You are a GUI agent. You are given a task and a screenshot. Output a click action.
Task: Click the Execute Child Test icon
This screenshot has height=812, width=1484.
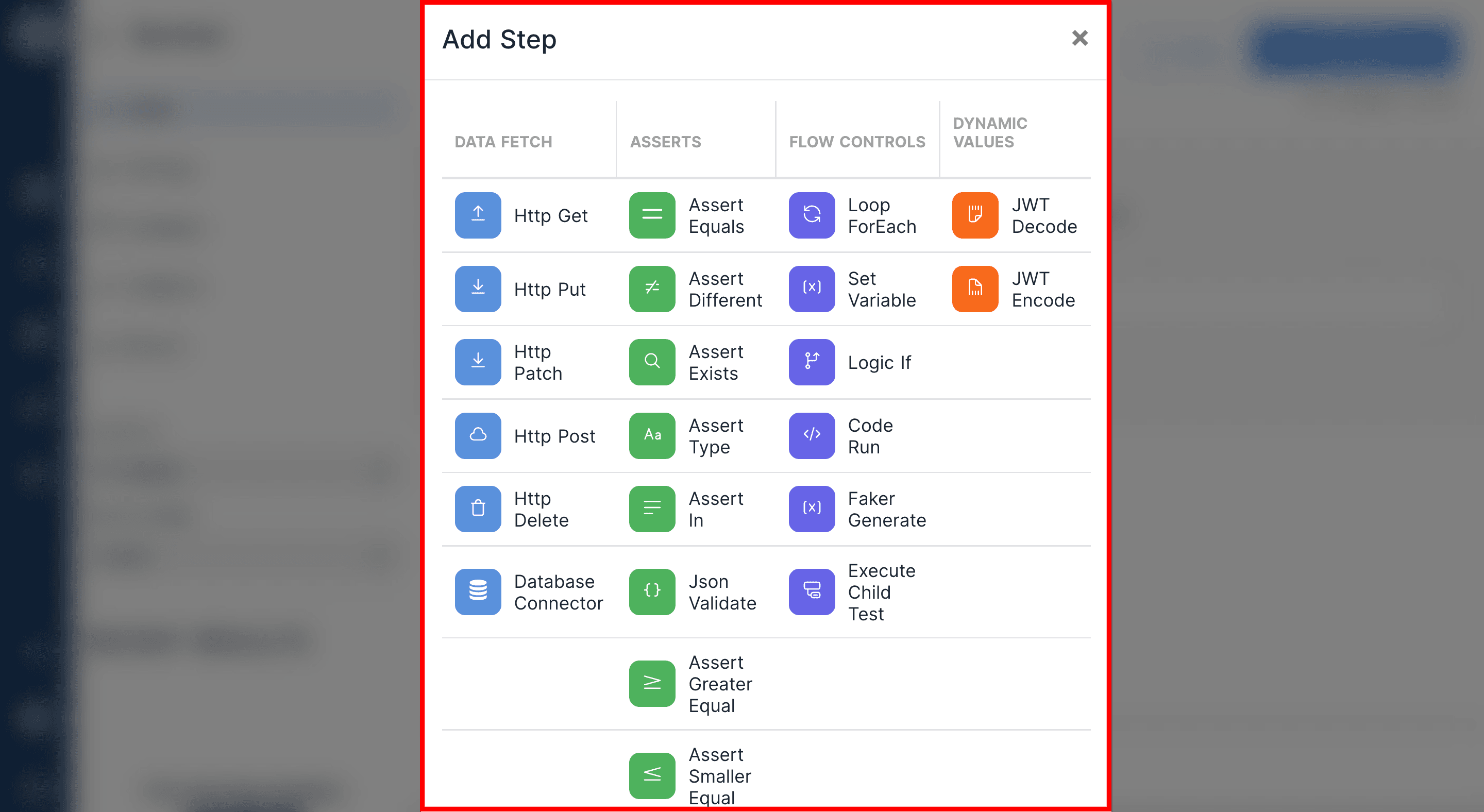click(811, 591)
